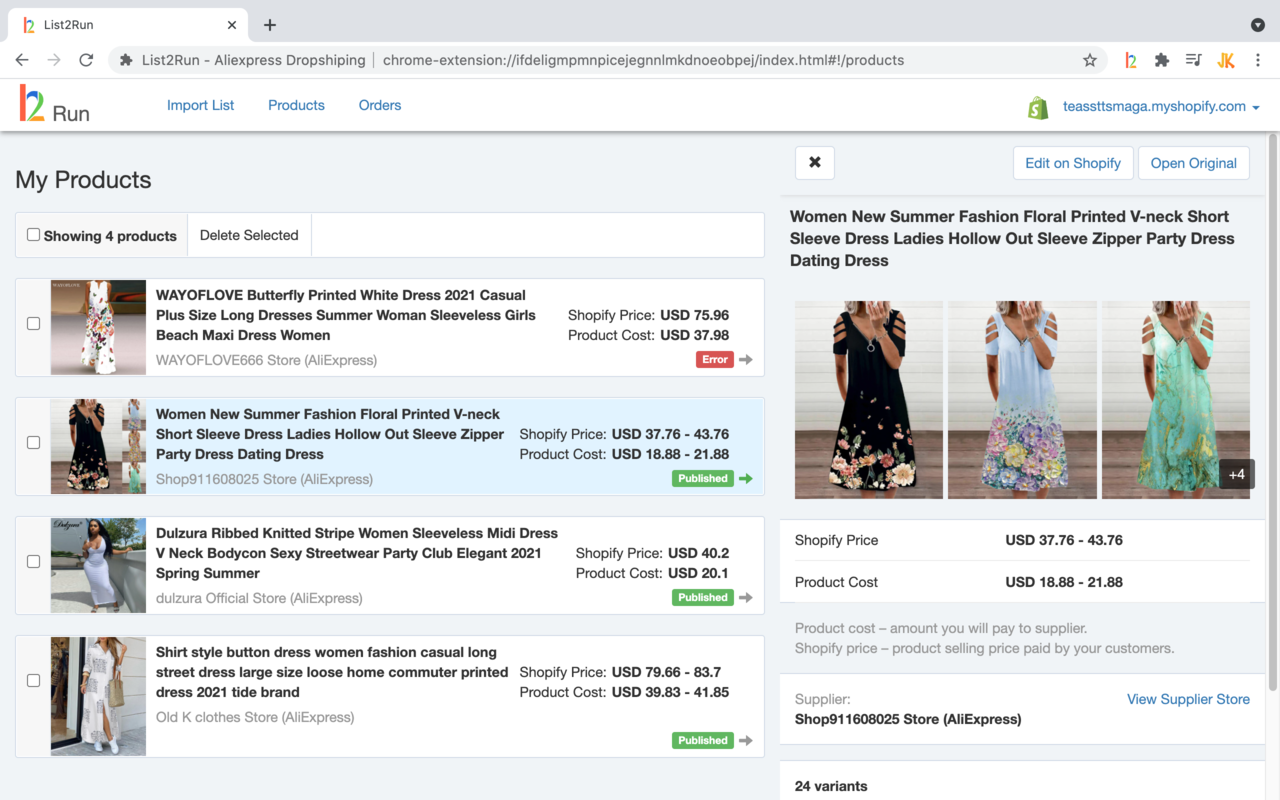Open the Orders tab
The width and height of the screenshot is (1280, 800).
(380, 105)
